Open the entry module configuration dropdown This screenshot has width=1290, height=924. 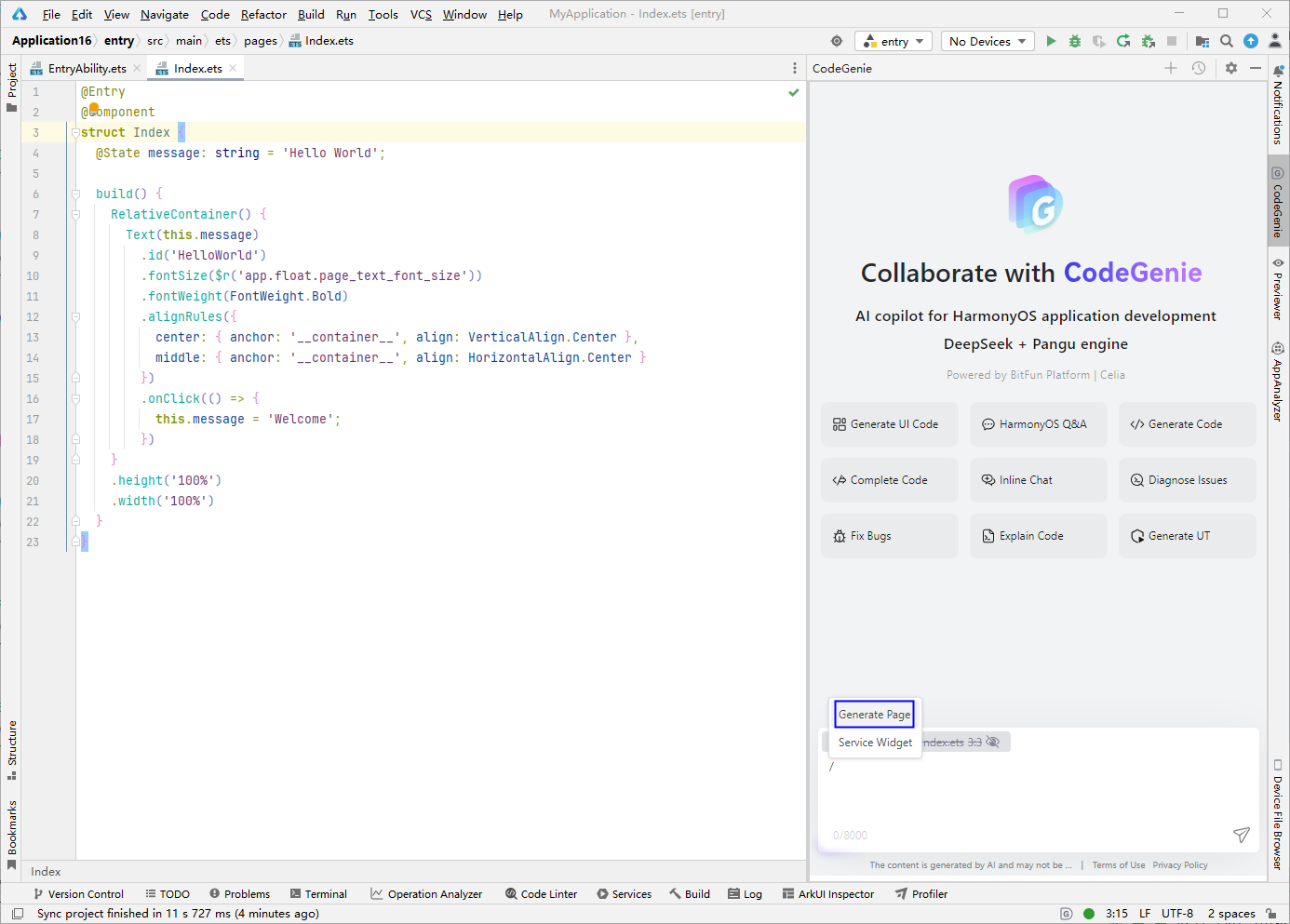coord(894,41)
